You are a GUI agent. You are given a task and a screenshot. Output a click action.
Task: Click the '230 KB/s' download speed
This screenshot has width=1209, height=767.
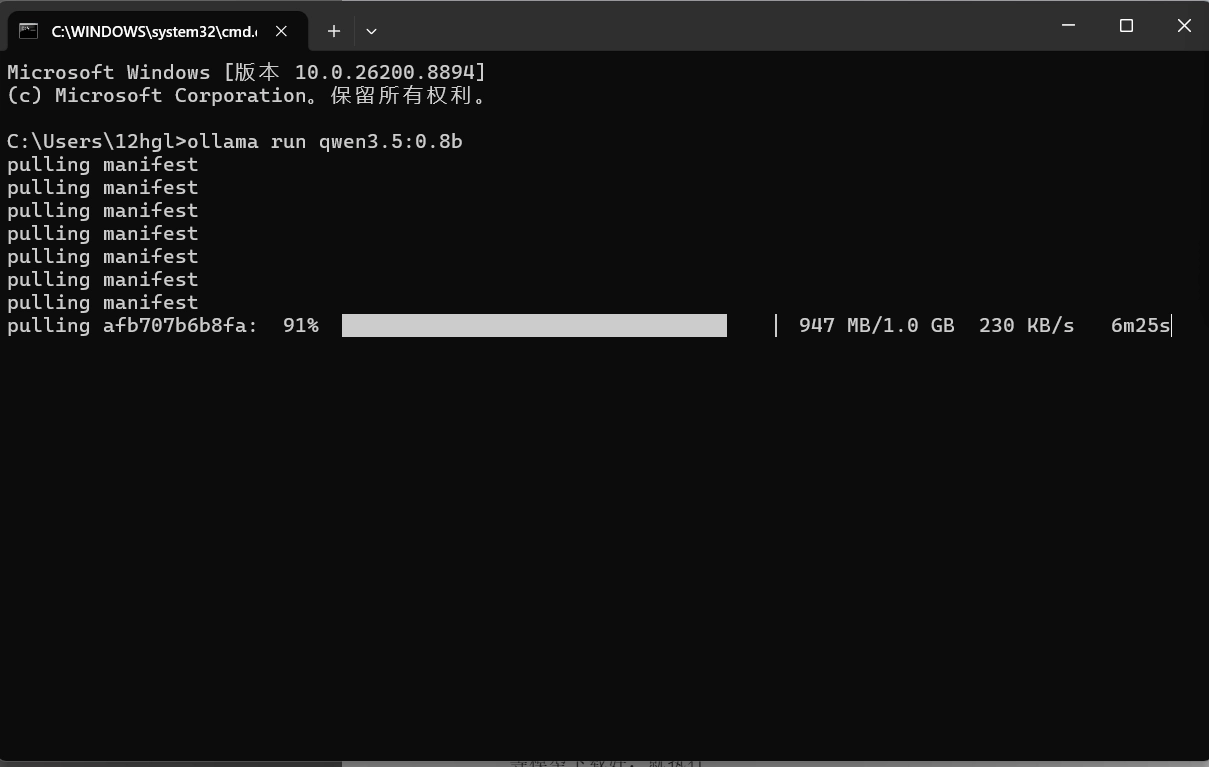[1027, 325]
